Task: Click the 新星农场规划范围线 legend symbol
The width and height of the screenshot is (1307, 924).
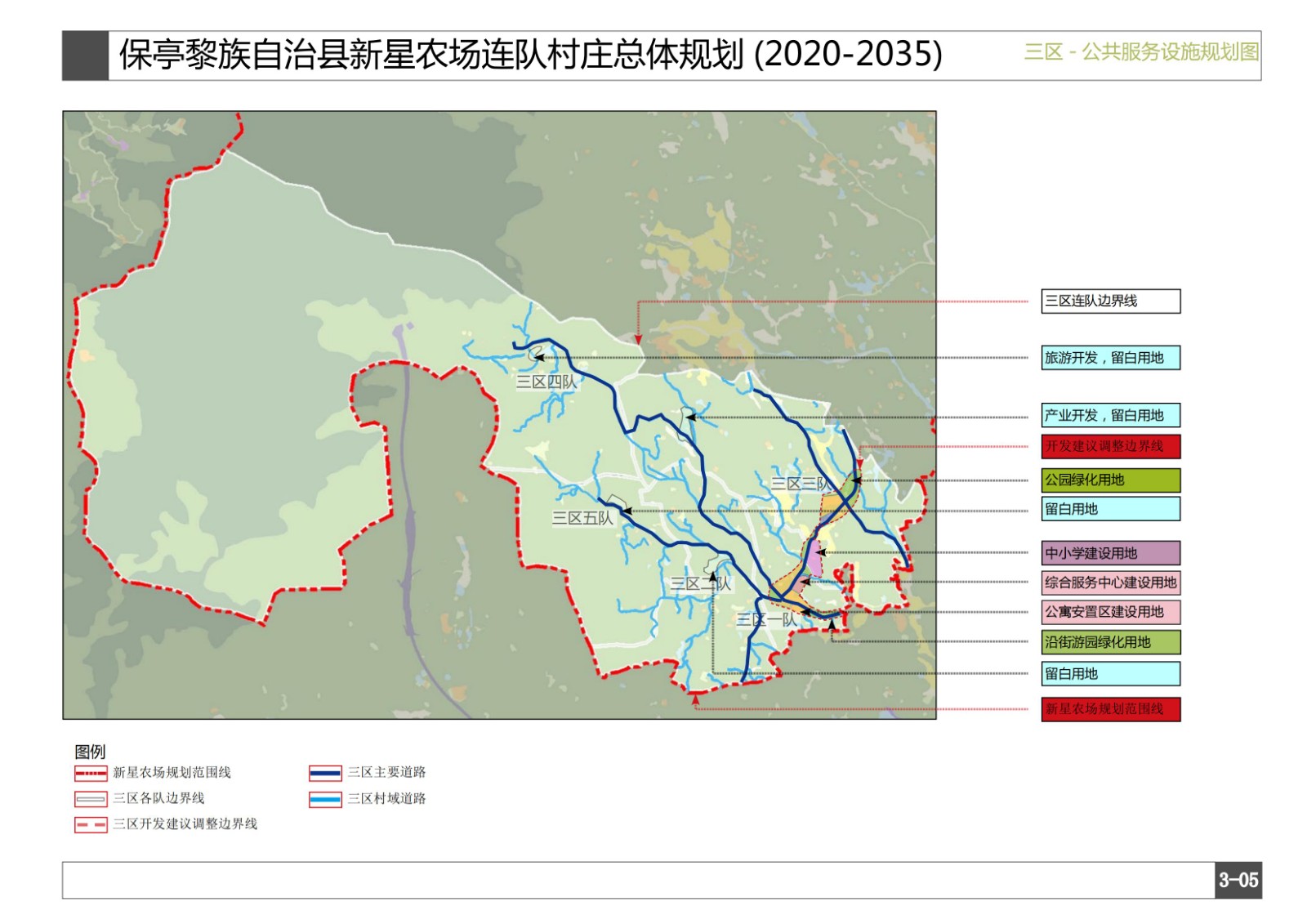Action: point(91,773)
